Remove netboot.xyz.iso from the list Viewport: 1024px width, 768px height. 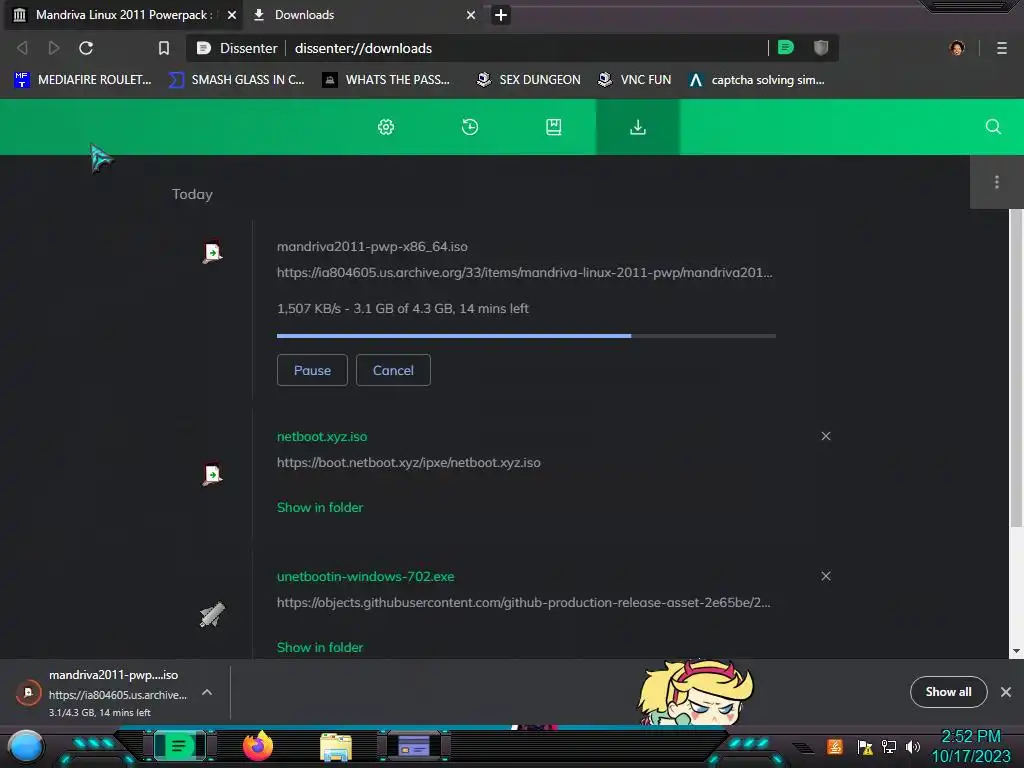826,436
